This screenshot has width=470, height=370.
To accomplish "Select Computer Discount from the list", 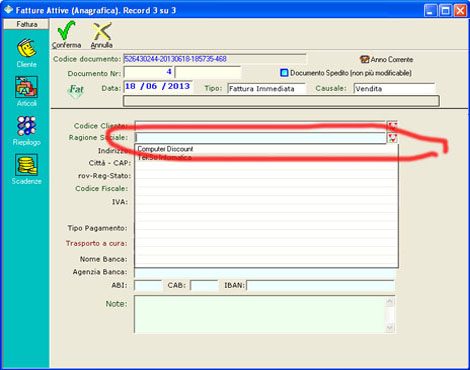I will 165,149.
